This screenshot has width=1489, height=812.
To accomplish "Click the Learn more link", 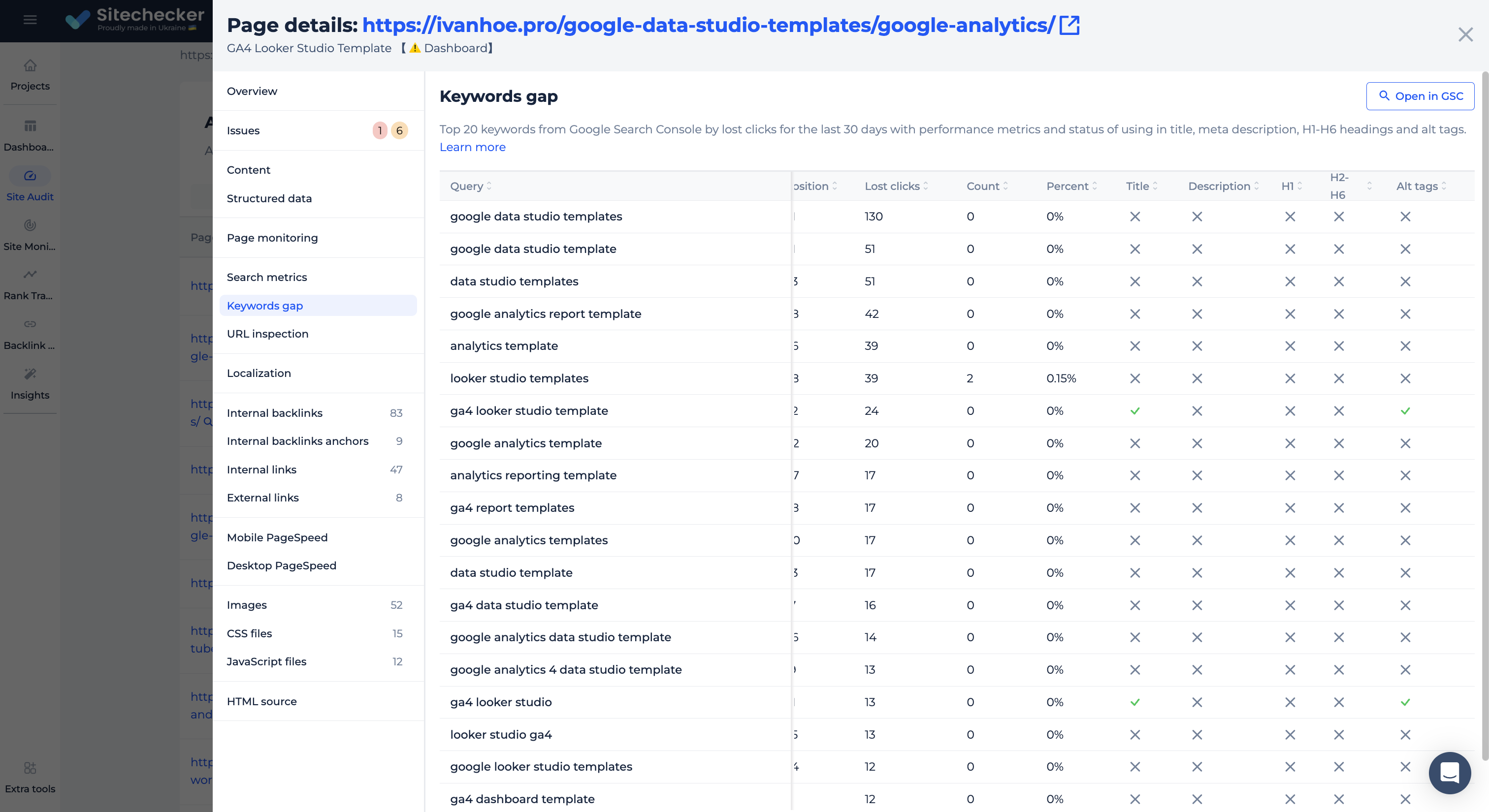I will point(472,147).
